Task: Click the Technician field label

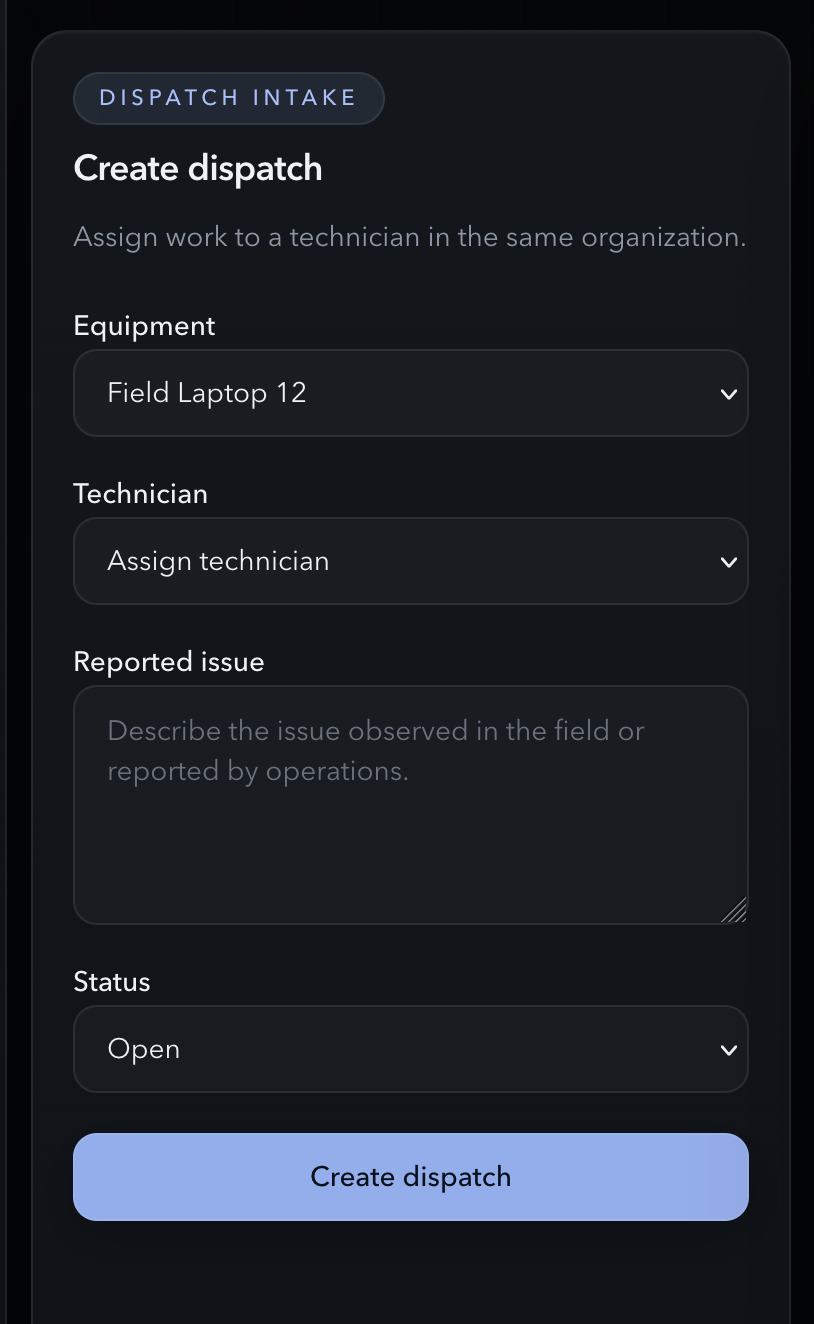Action: (140, 493)
